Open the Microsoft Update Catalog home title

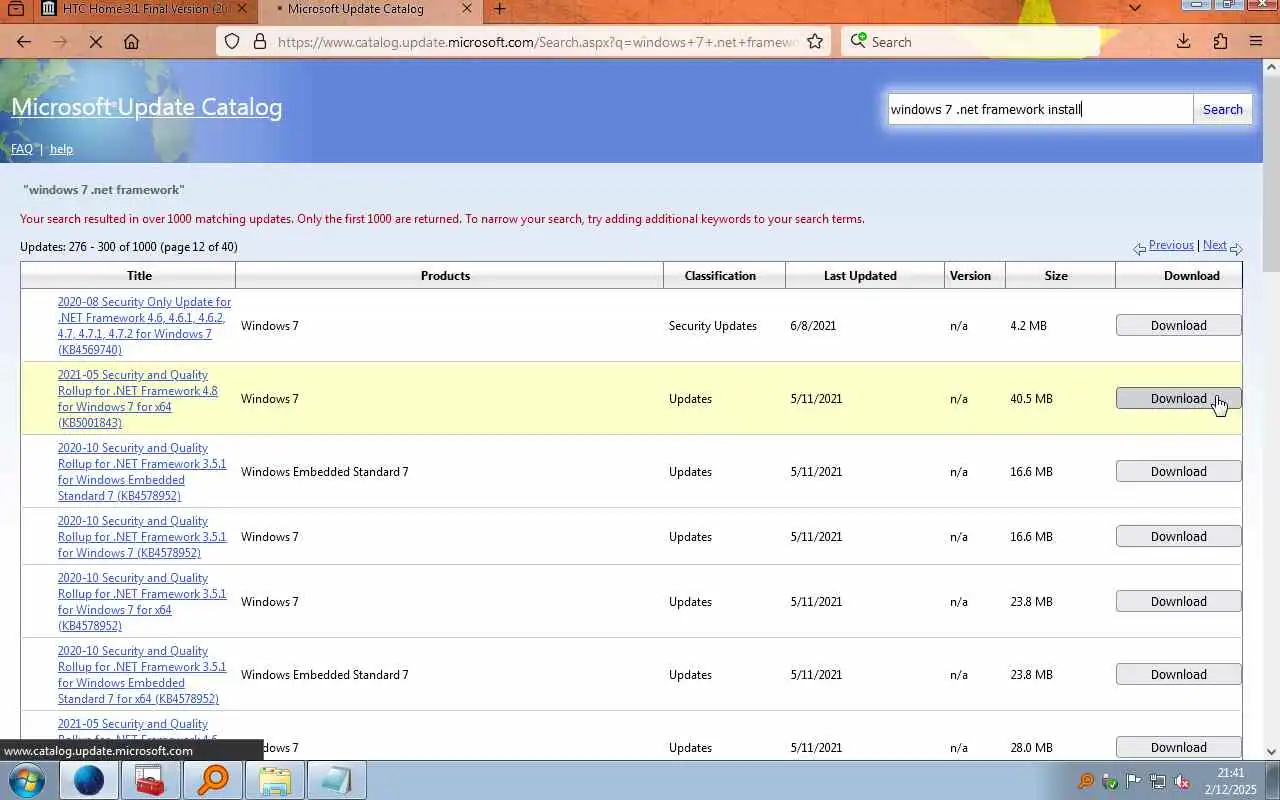coord(147,107)
